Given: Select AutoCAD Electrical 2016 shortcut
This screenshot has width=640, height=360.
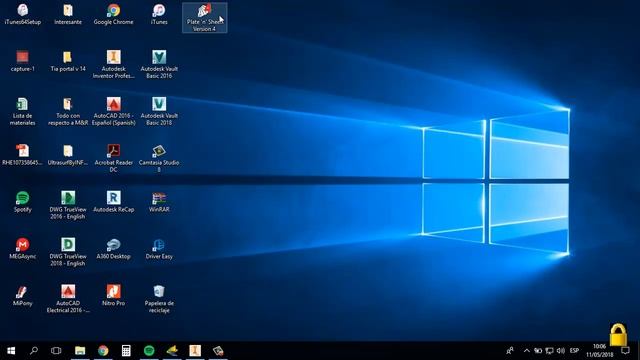Looking at the screenshot, I should pyautogui.click(x=68, y=299).
